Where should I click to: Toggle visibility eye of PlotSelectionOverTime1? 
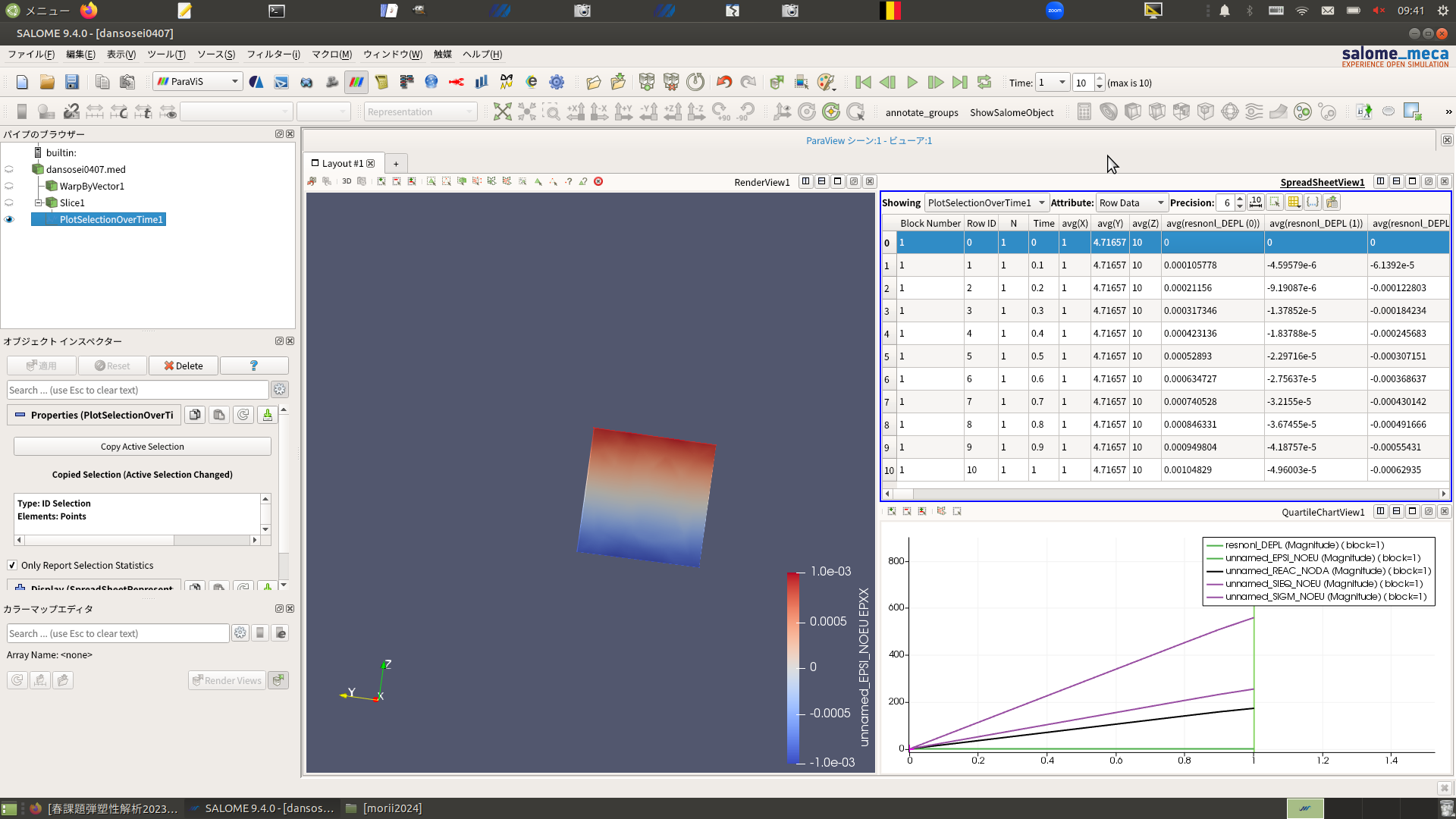pos(9,220)
